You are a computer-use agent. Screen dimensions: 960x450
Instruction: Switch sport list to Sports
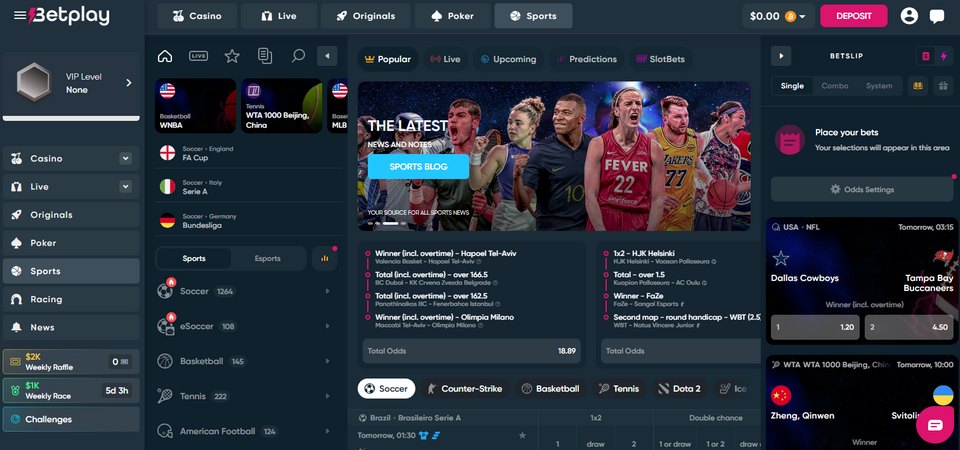[194, 258]
